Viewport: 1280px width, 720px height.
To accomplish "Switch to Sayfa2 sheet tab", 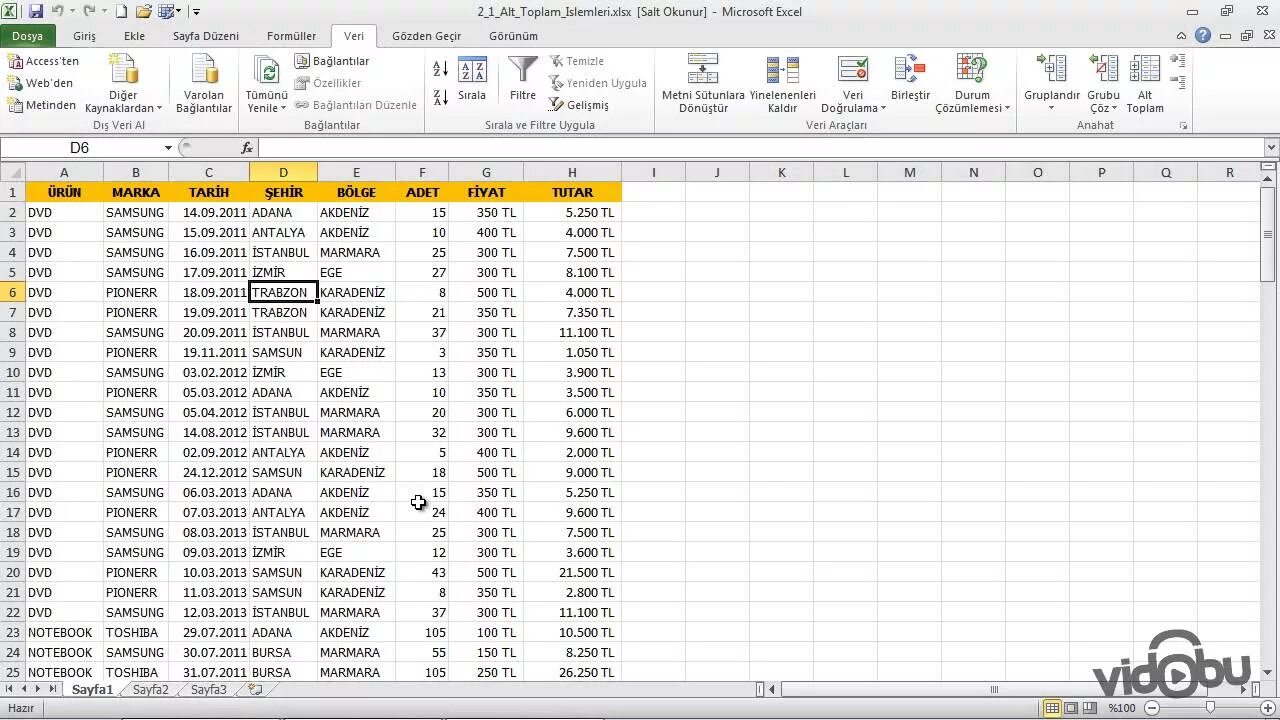I will click(151, 689).
